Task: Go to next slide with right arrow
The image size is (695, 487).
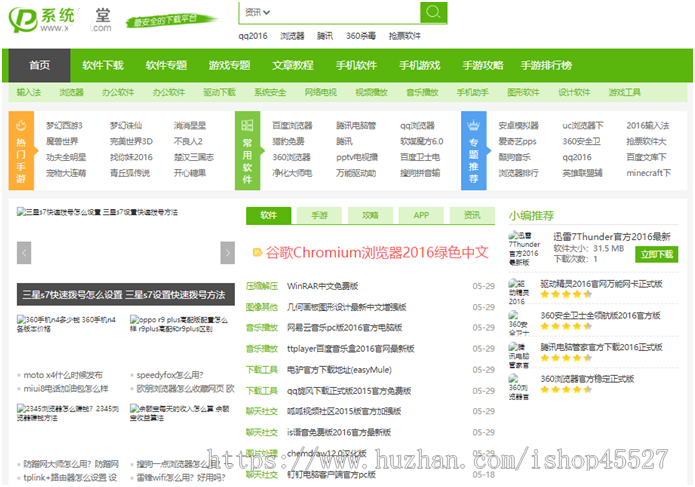Action: [228, 253]
